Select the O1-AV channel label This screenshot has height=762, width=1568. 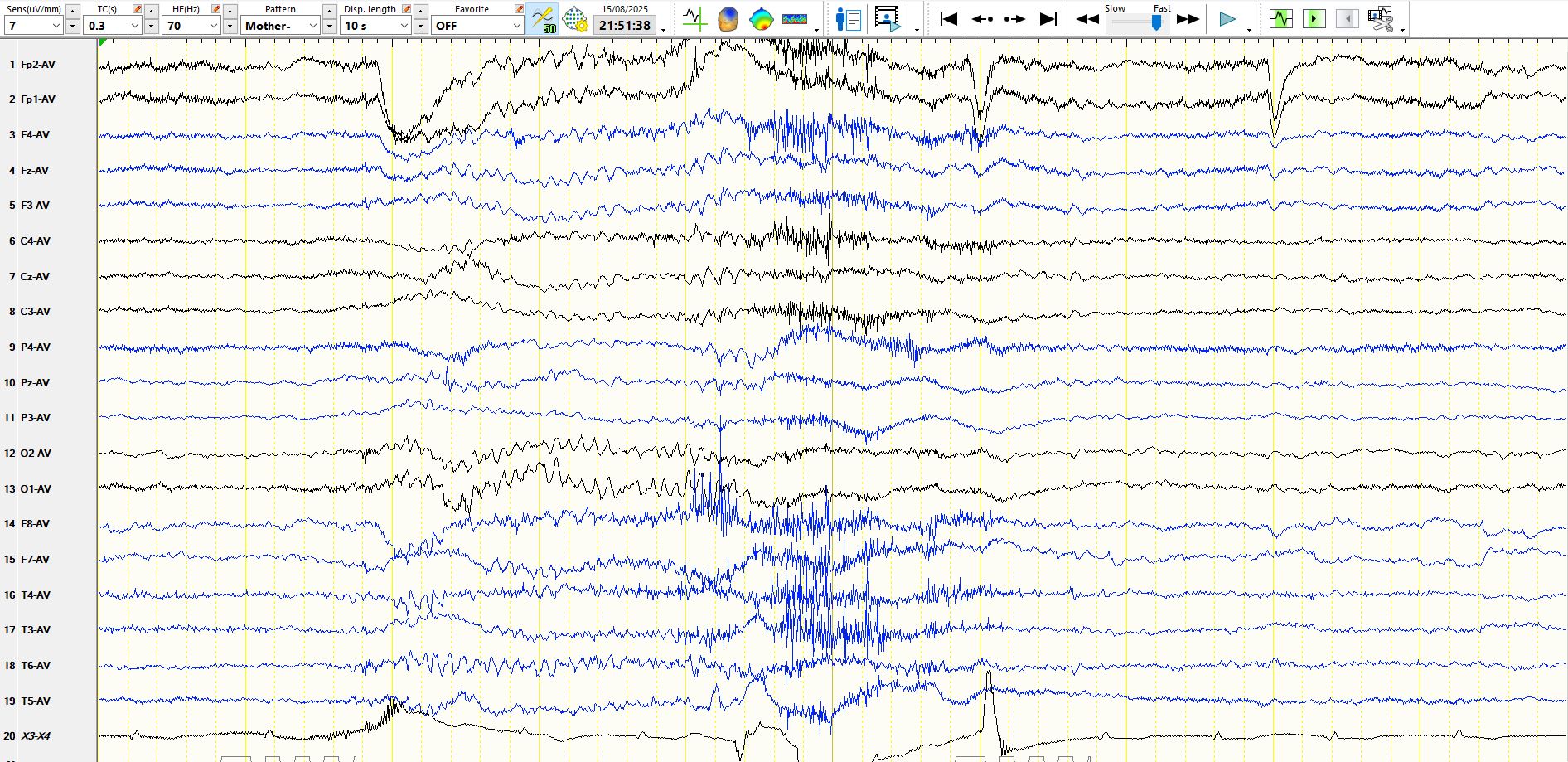[36, 488]
